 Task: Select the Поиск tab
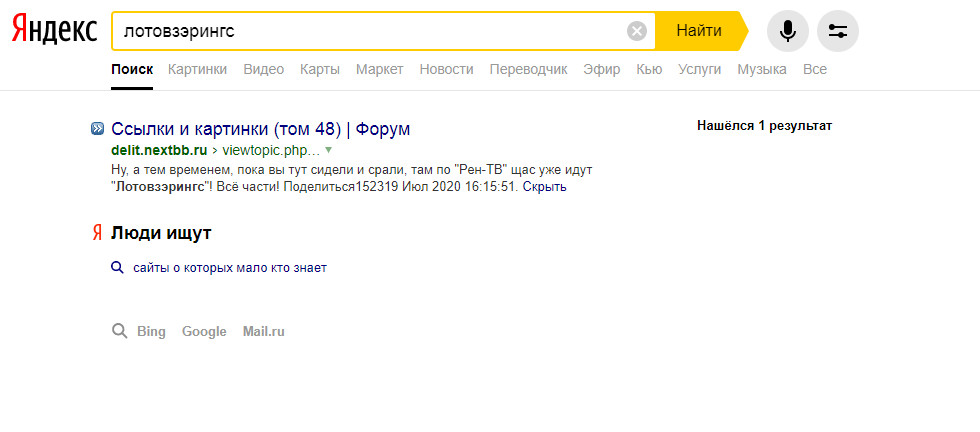click(132, 69)
